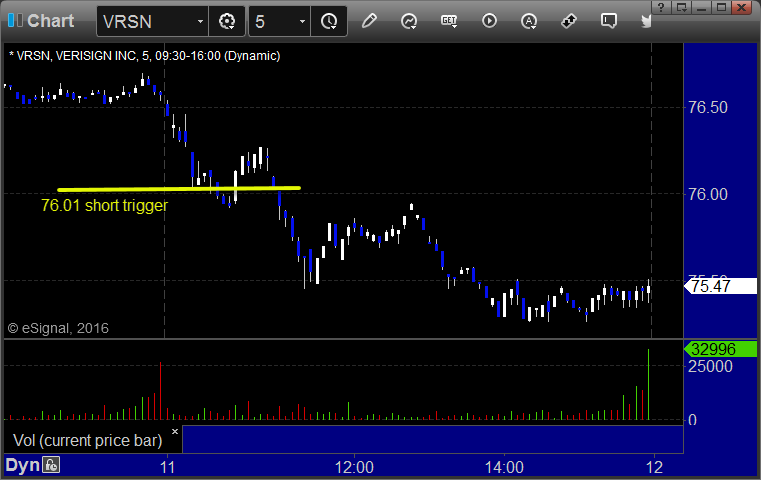
Task: Click the 76.50 price axis label
Action: coord(708,107)
